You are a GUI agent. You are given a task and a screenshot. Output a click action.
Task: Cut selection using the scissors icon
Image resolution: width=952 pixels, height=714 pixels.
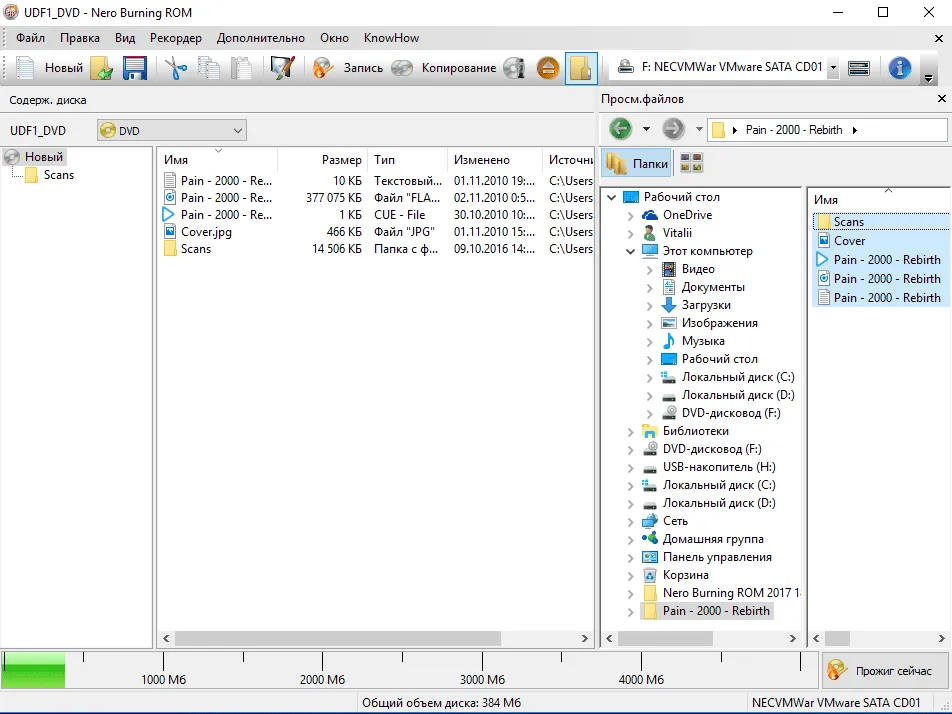pos(176,67)
